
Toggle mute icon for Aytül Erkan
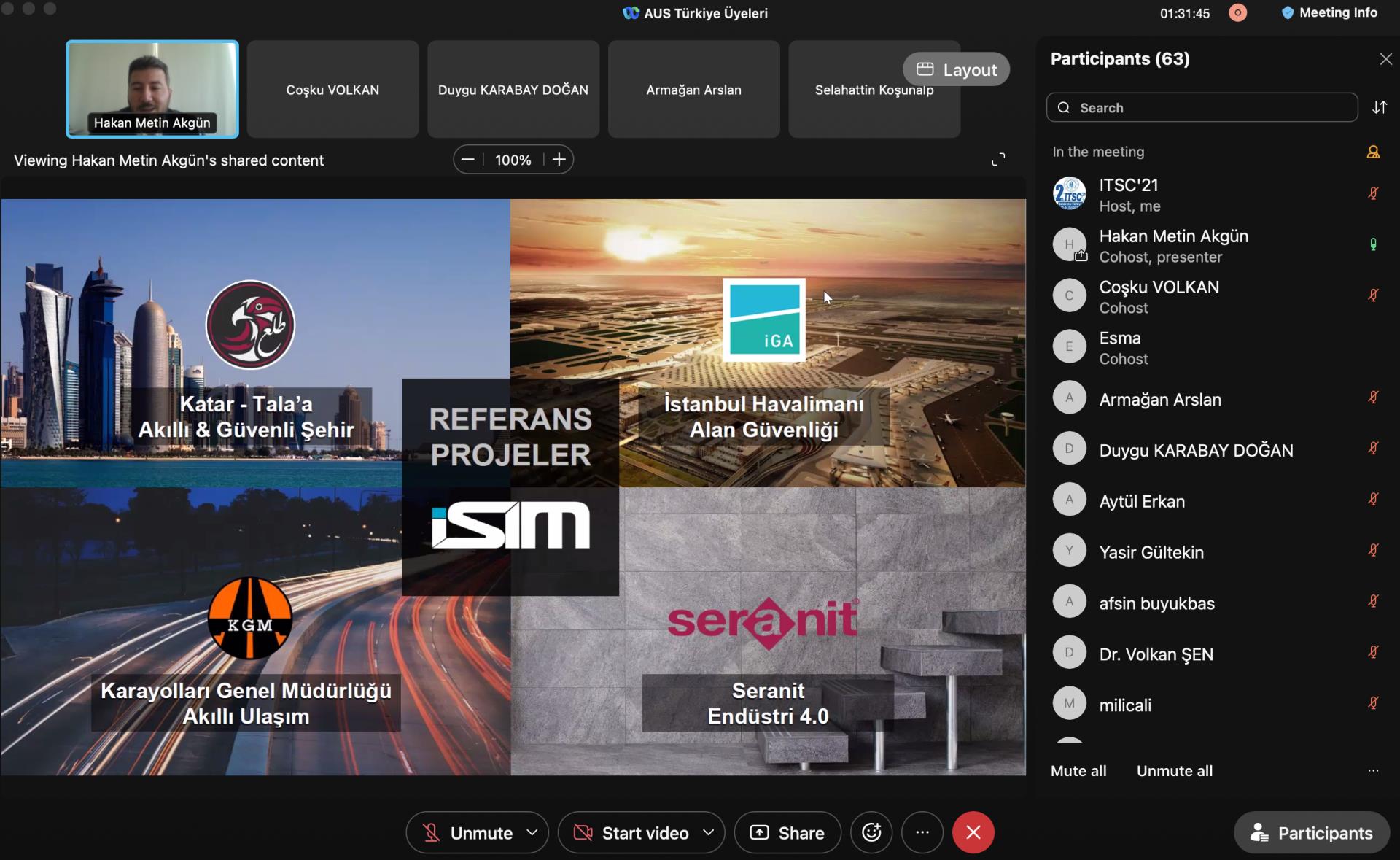click(1373, 500)
